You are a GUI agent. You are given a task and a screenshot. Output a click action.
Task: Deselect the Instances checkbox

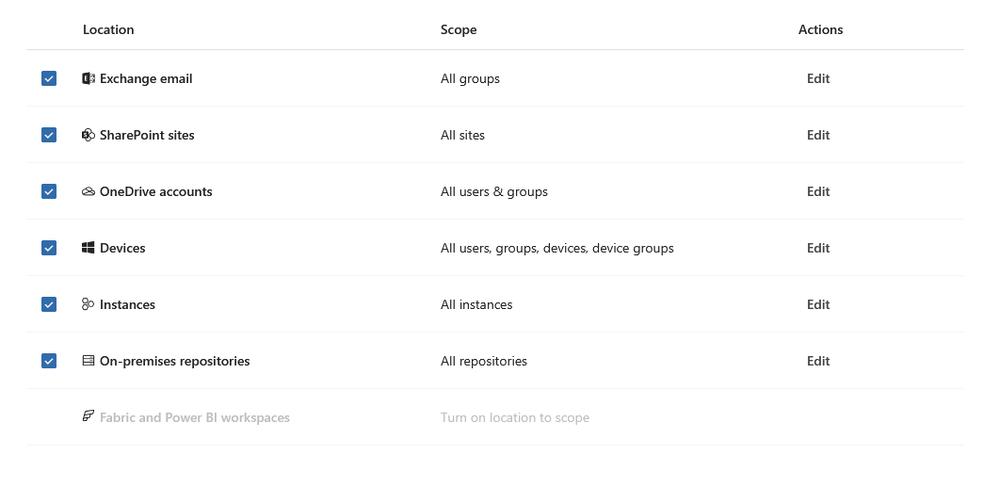(x=49, y=305)
